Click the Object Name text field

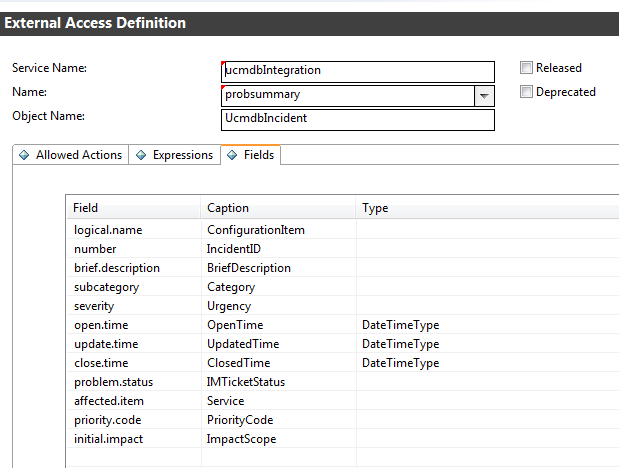click(357, 119)
